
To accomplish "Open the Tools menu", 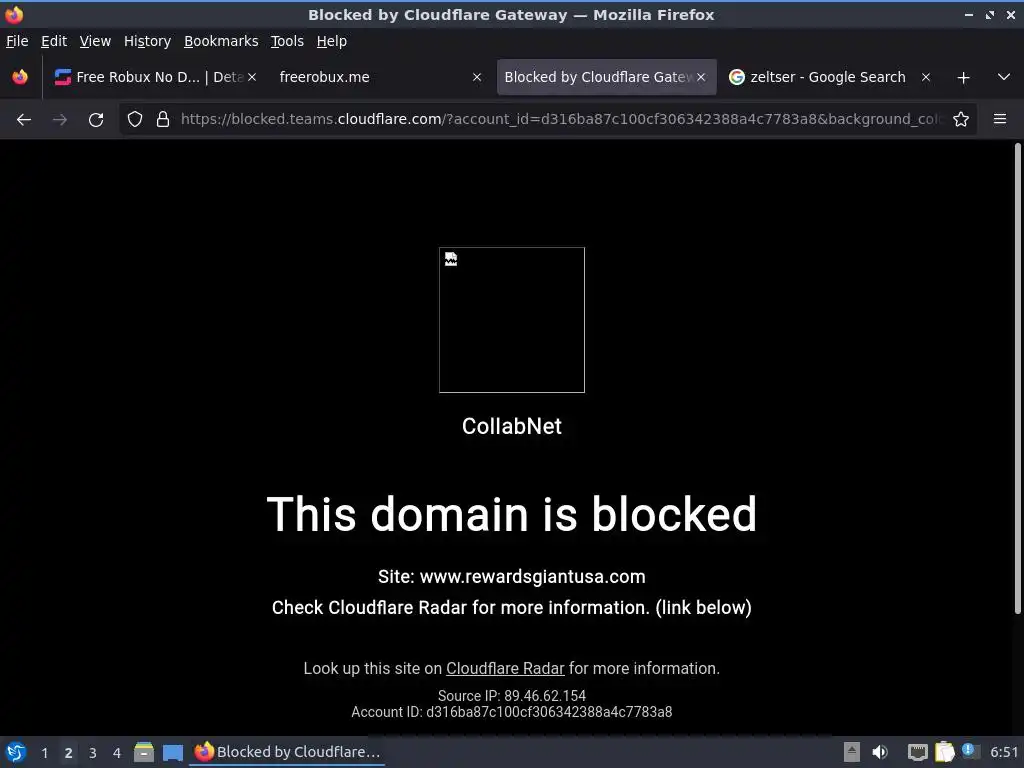I will [x=287, y=41].
